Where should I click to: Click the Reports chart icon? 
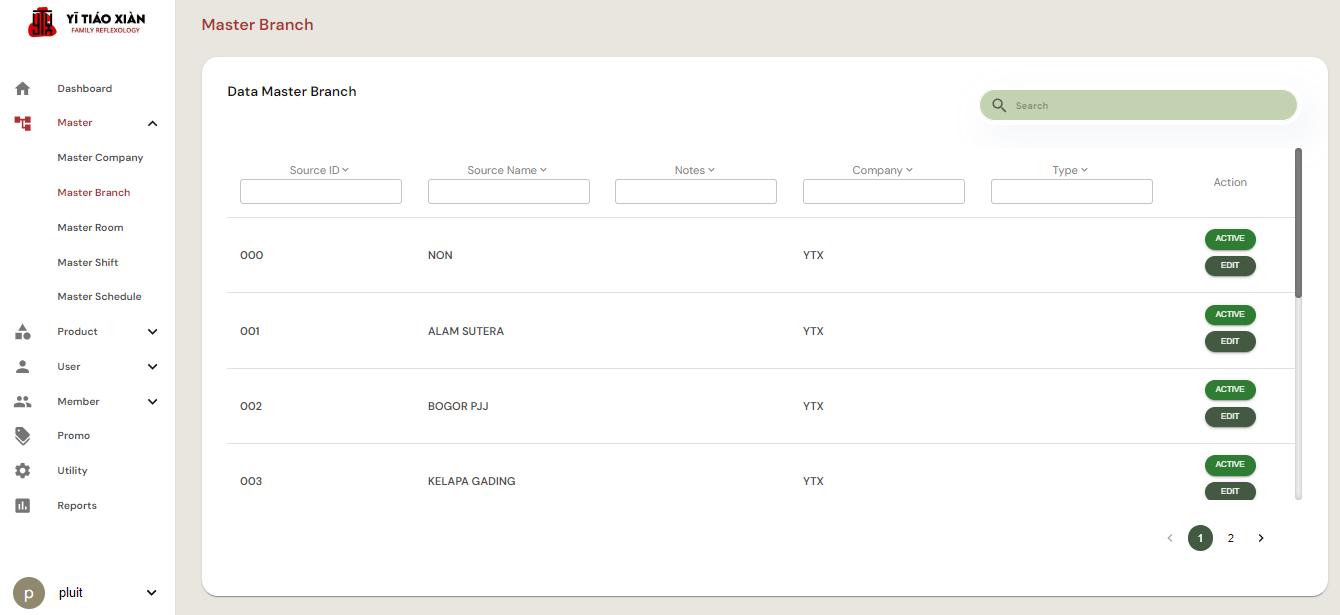(23, 506)
